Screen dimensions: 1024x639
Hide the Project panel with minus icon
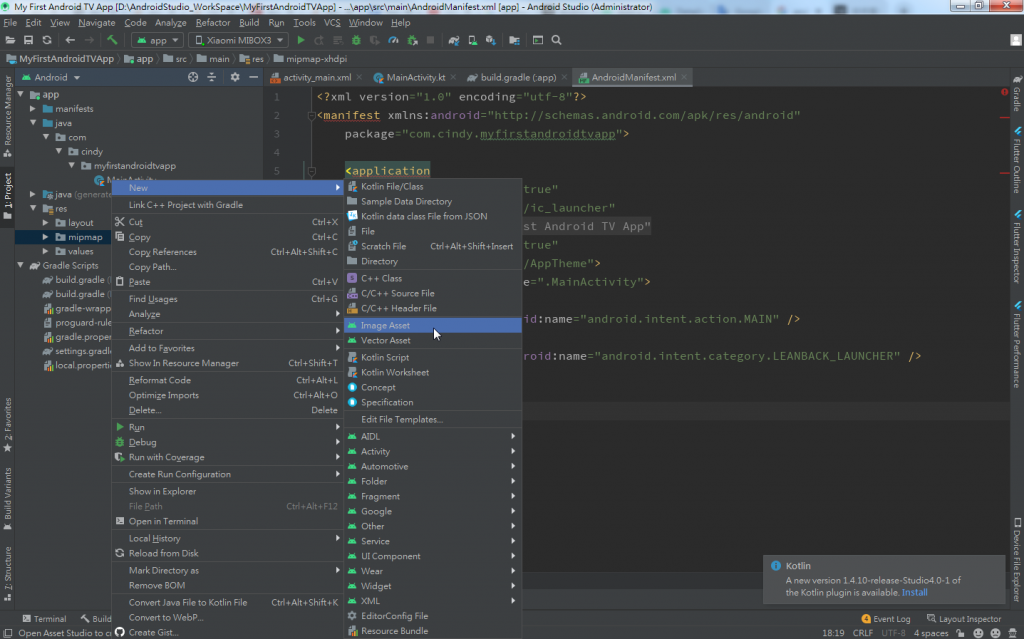click(x=253, y=77)
